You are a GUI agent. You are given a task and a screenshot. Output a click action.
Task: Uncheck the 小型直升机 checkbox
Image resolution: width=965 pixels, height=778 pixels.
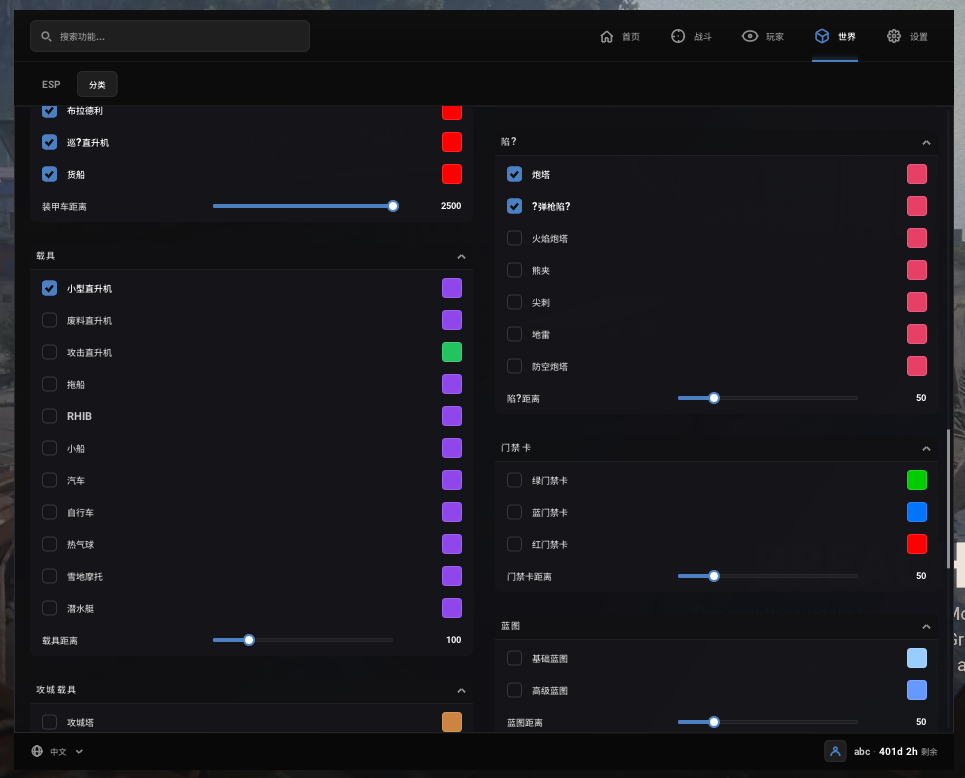click(x=49, y=288)
